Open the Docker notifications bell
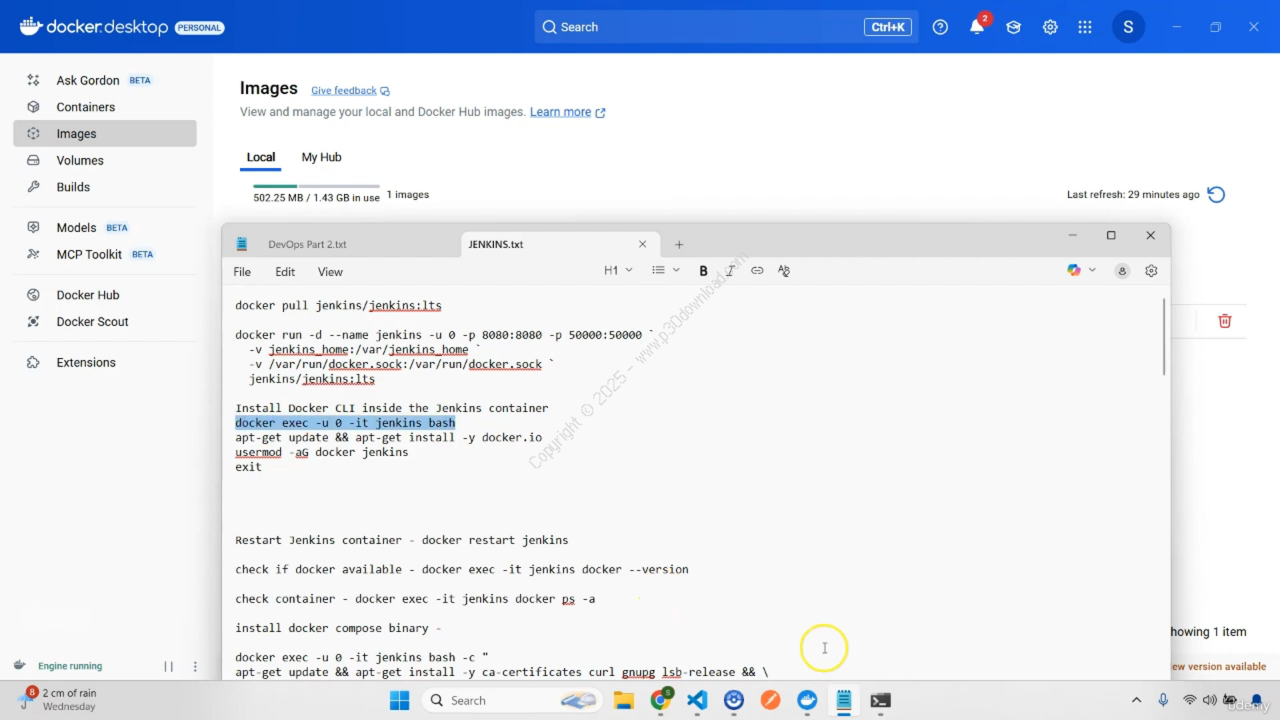1280x720 pixels. point(977,27)
